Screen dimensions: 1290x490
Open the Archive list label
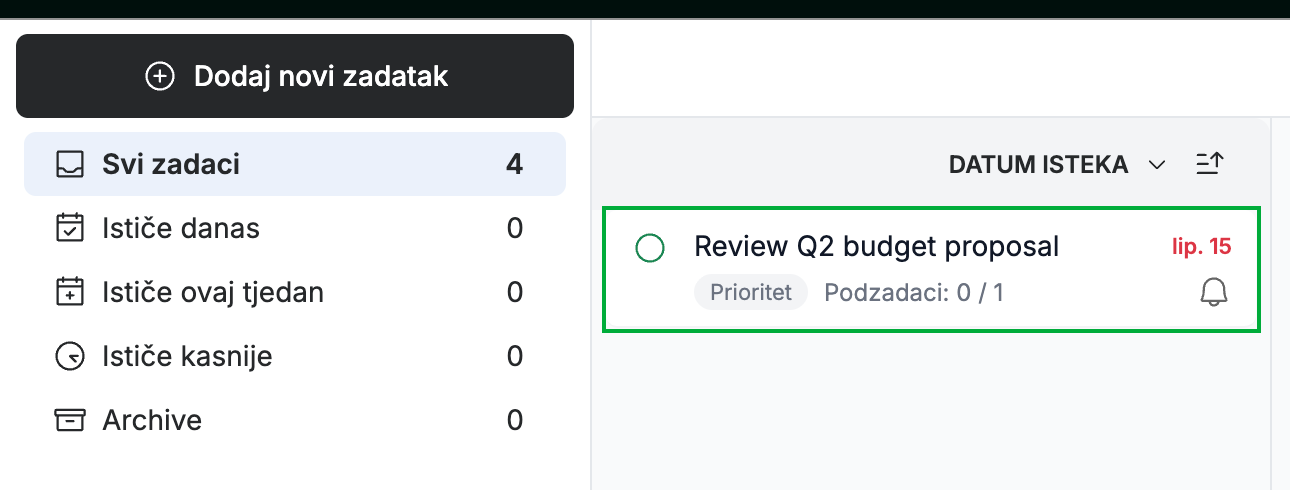152,420
